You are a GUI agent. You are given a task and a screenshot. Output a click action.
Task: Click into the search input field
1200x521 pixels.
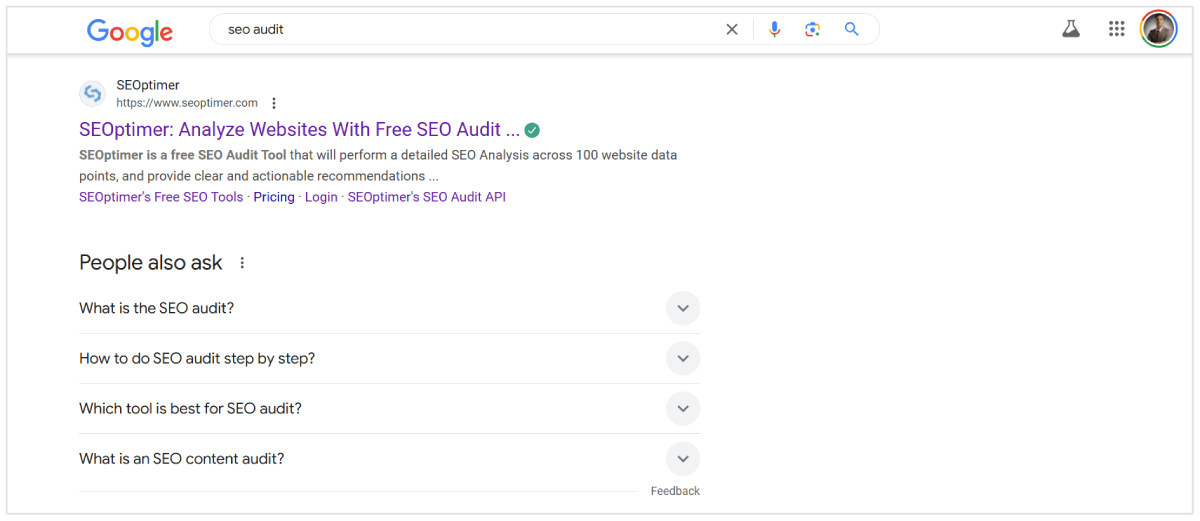tap(460, 30)
